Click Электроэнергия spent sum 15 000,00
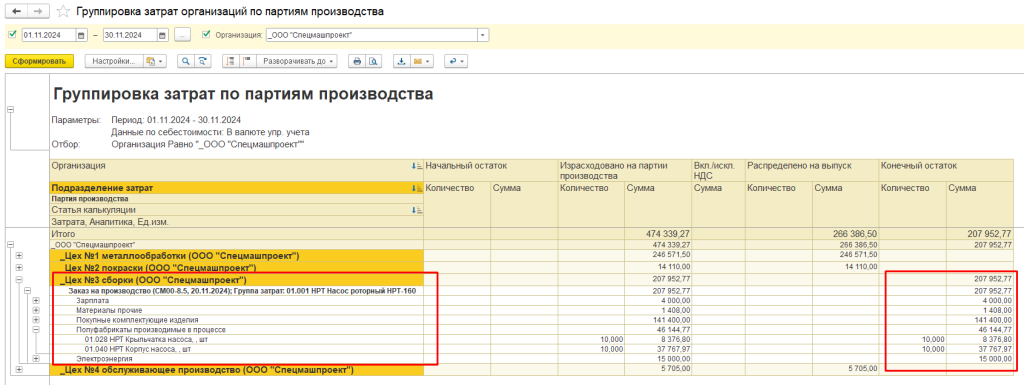This screenshot has width=1024, height=385. (x=658, y=358)
